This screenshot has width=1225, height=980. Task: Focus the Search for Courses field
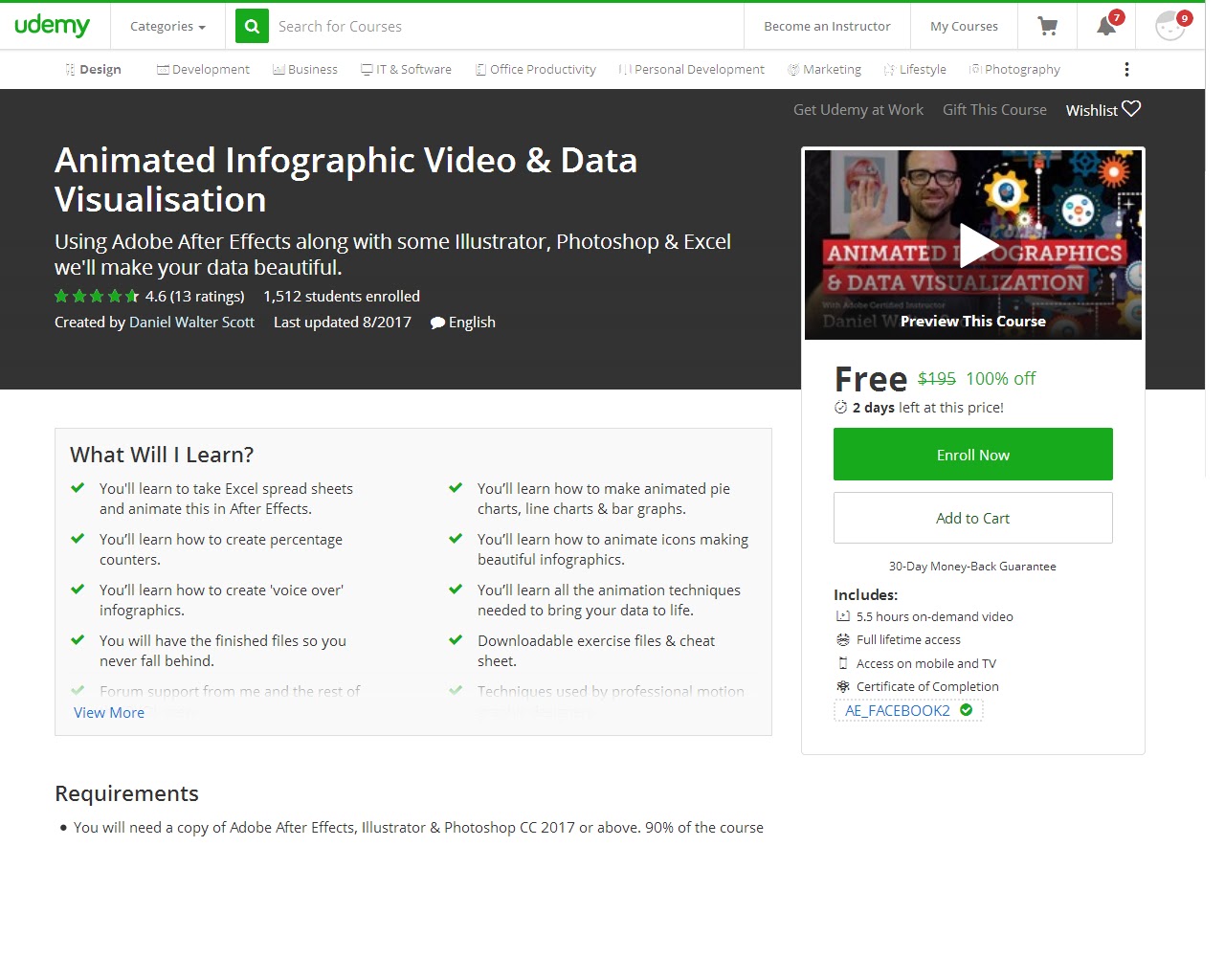[504, 27]
